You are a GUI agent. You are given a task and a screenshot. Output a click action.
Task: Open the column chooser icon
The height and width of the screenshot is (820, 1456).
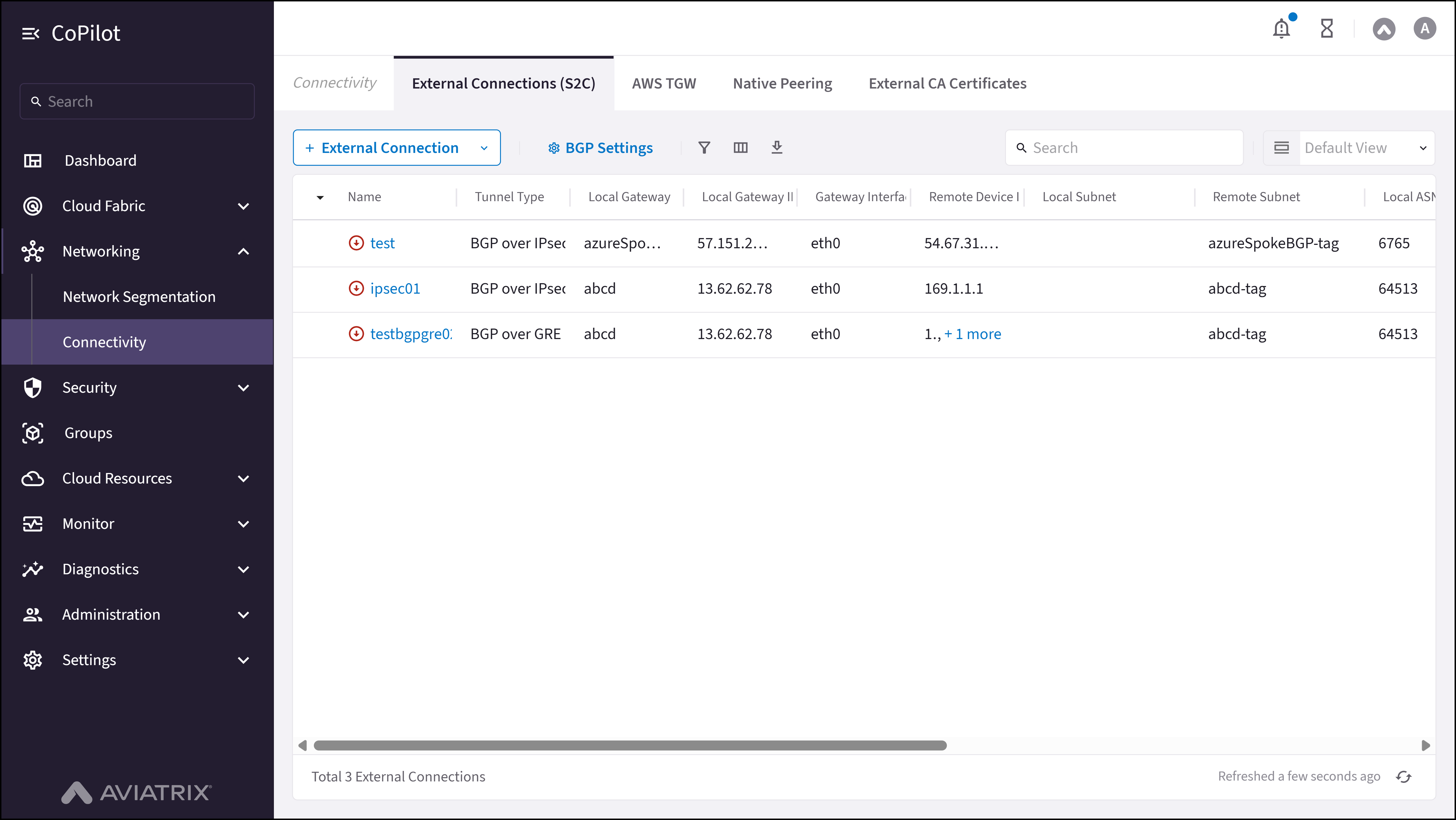click(x=740, y=148)
